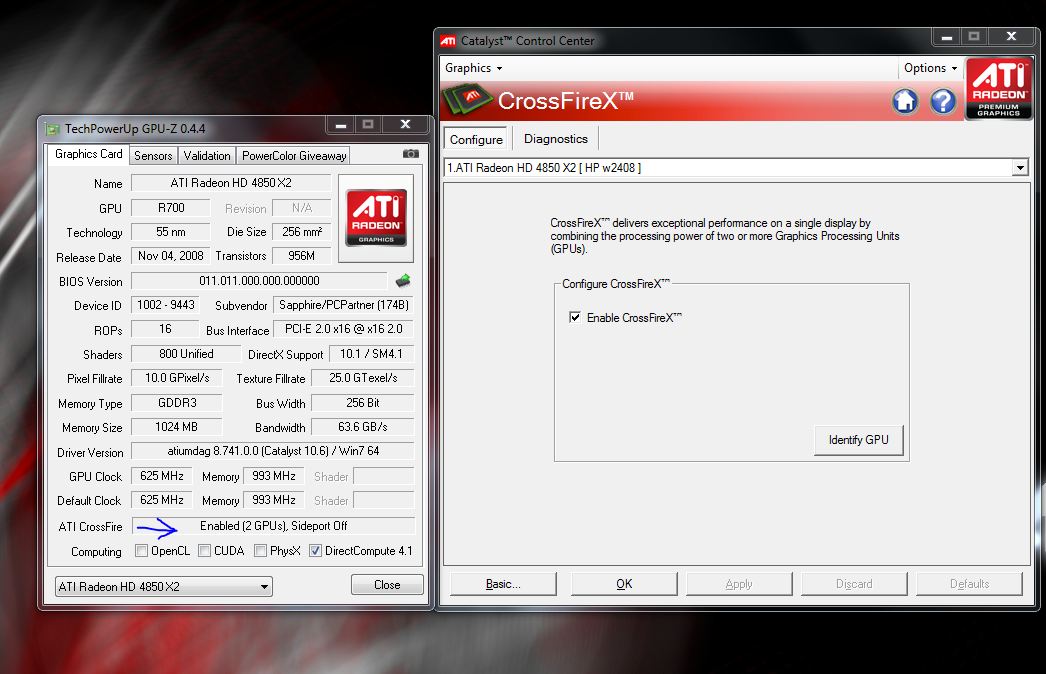Click the Transistors value 956M
The height and width of the screenshot is (674, 1046).
pyautogui.click(x=302, y=256)
